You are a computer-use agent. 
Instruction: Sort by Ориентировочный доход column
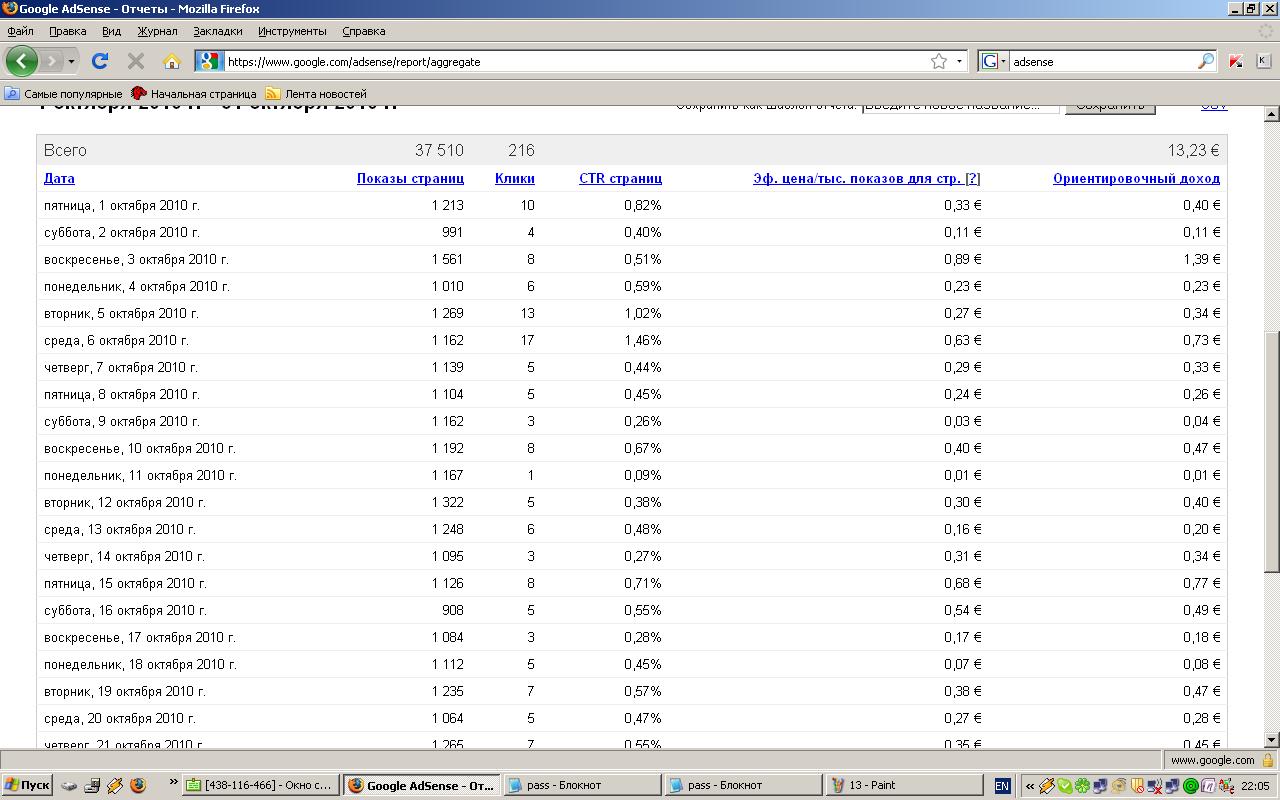pyautogui.click(x=1135, y=178)
